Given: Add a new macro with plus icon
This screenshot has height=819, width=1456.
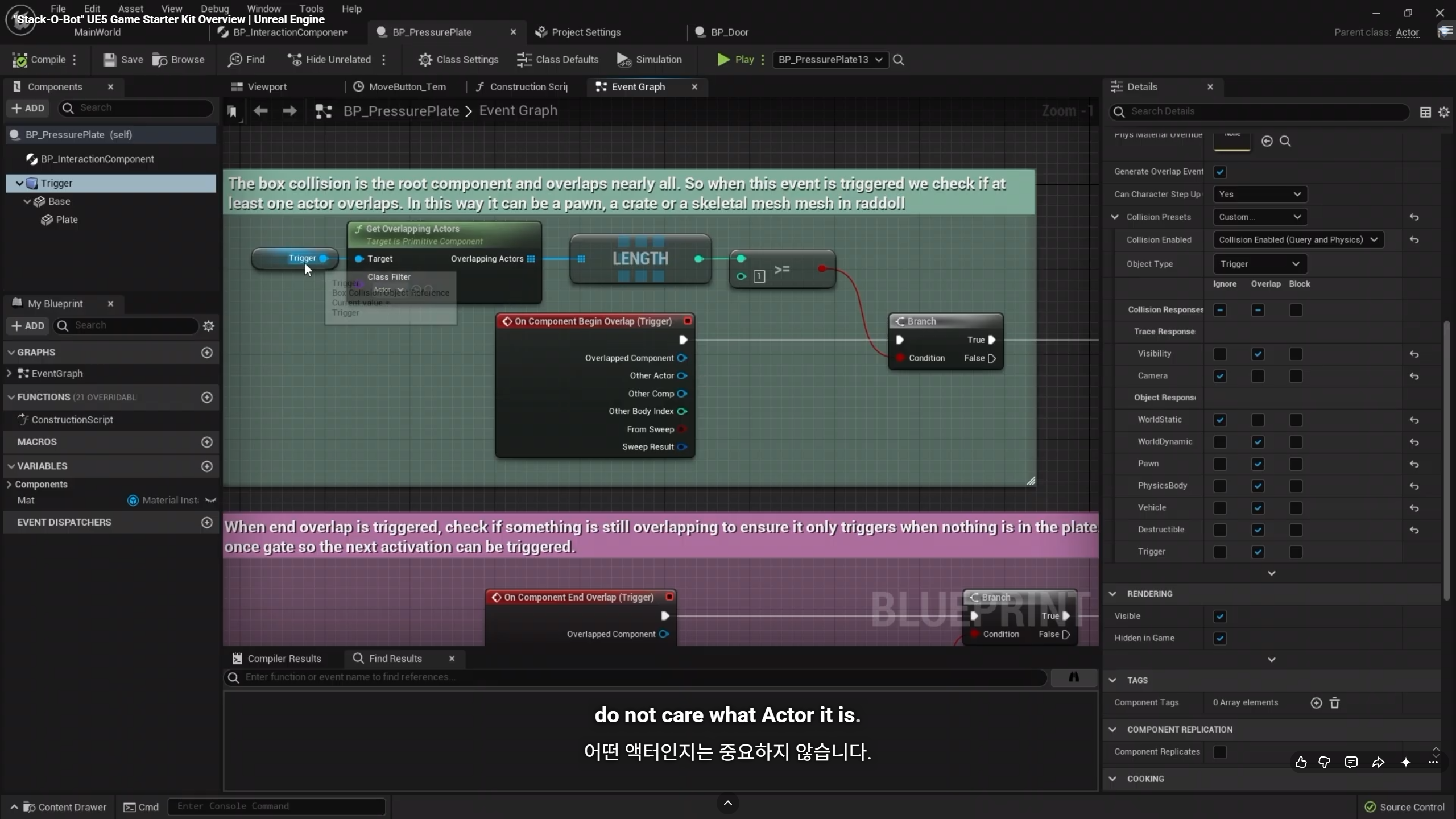Looking at the screenshot, I should 207,442.
